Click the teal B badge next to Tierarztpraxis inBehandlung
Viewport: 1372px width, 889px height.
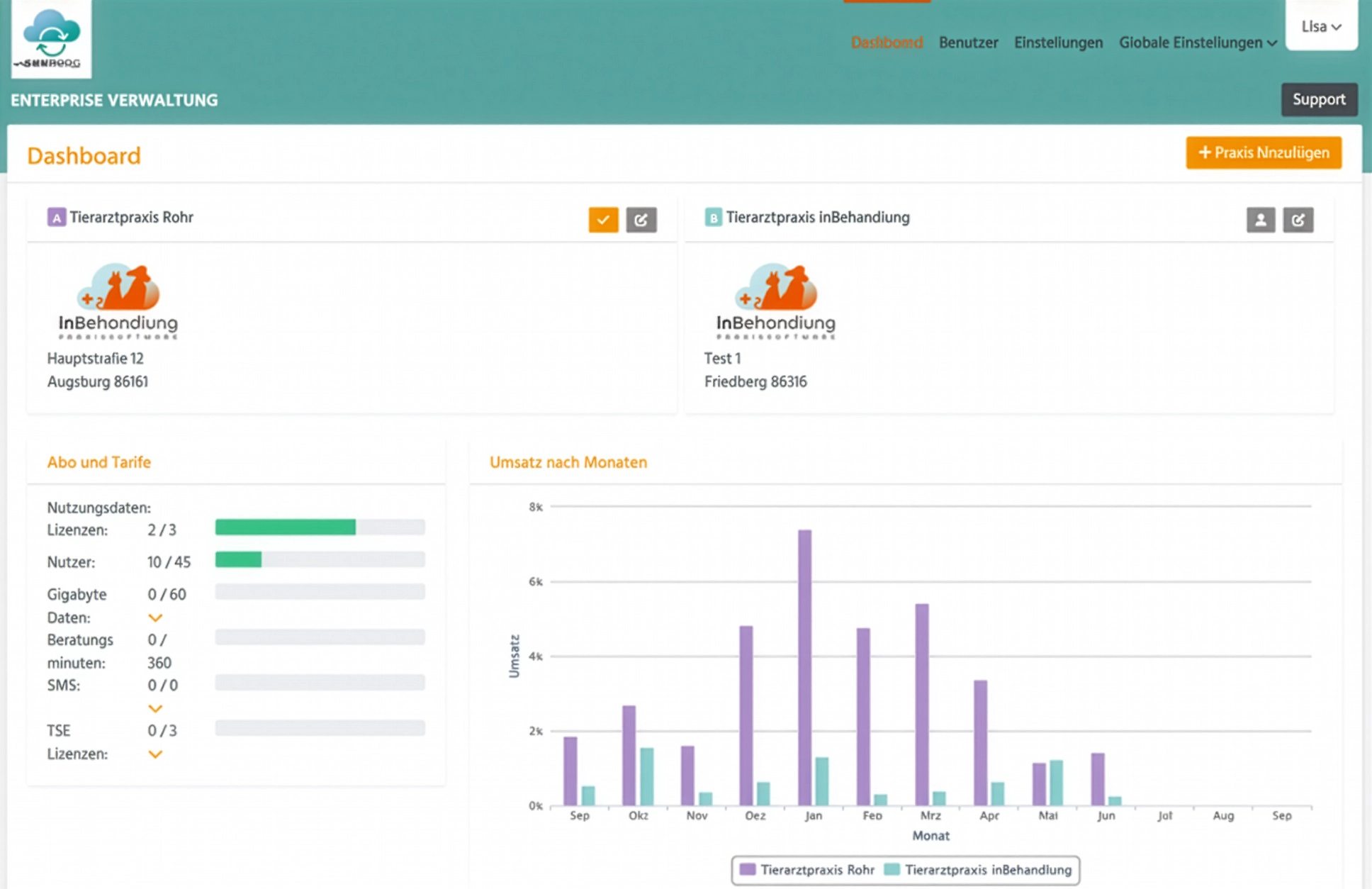coord(713,218)
